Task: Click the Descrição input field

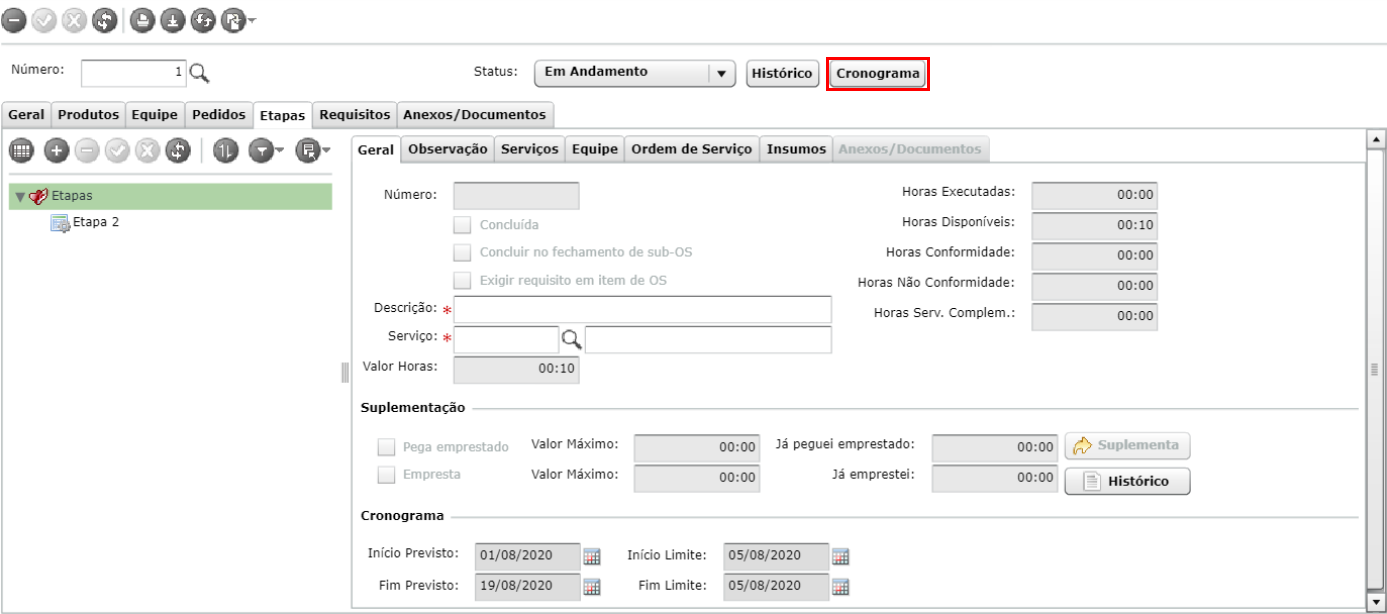Action: (x=643, y=310)
